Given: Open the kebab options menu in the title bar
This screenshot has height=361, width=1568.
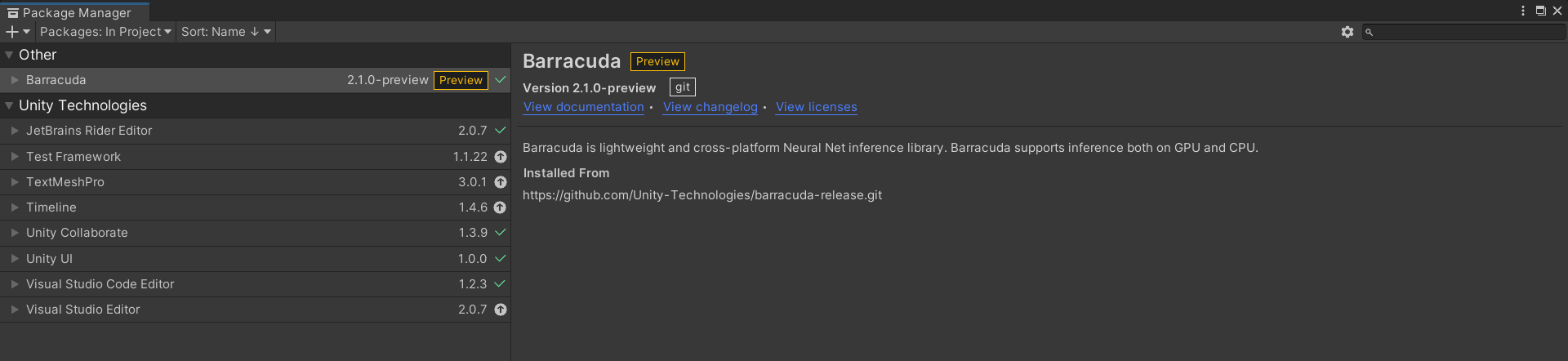Looking at the screenshot, I should [1523, 11].
